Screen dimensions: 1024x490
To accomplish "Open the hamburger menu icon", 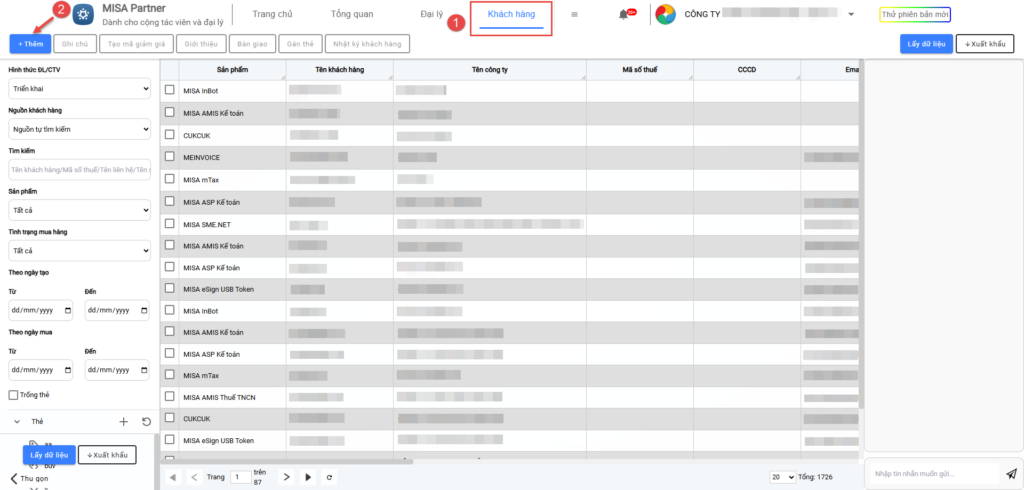I will (x=575, y=14).
